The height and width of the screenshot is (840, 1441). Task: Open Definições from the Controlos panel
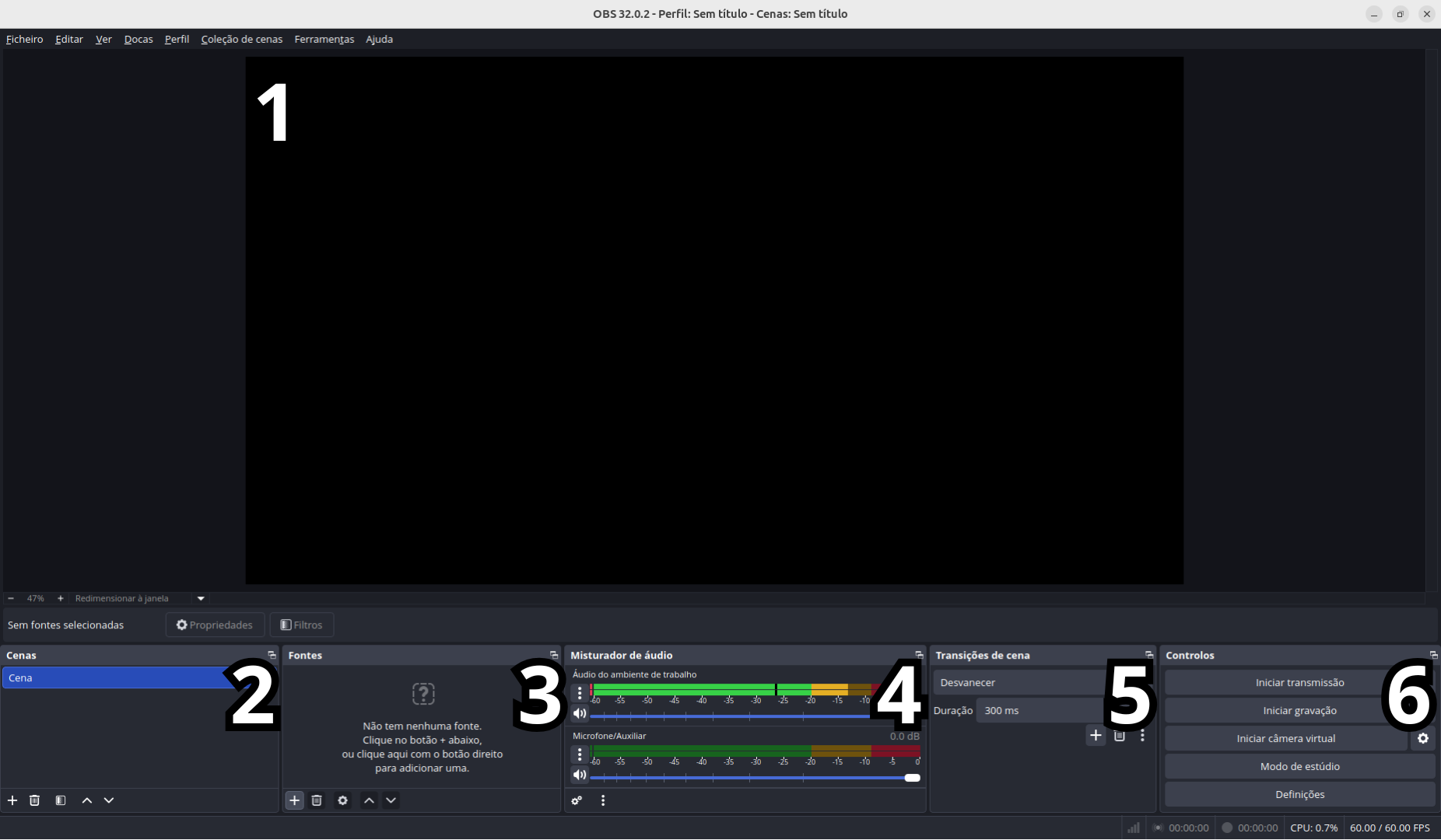pos(1299,795)
